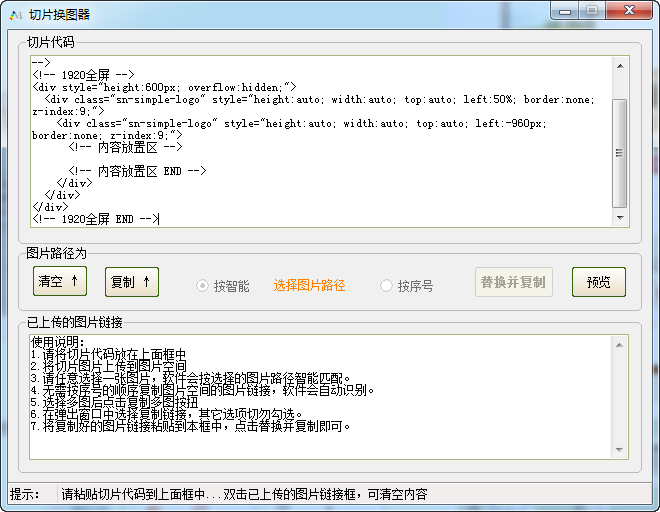This screenshot has width=660, height=512.
Task: Click the code area scrollbar thumb
Action: 620,153
